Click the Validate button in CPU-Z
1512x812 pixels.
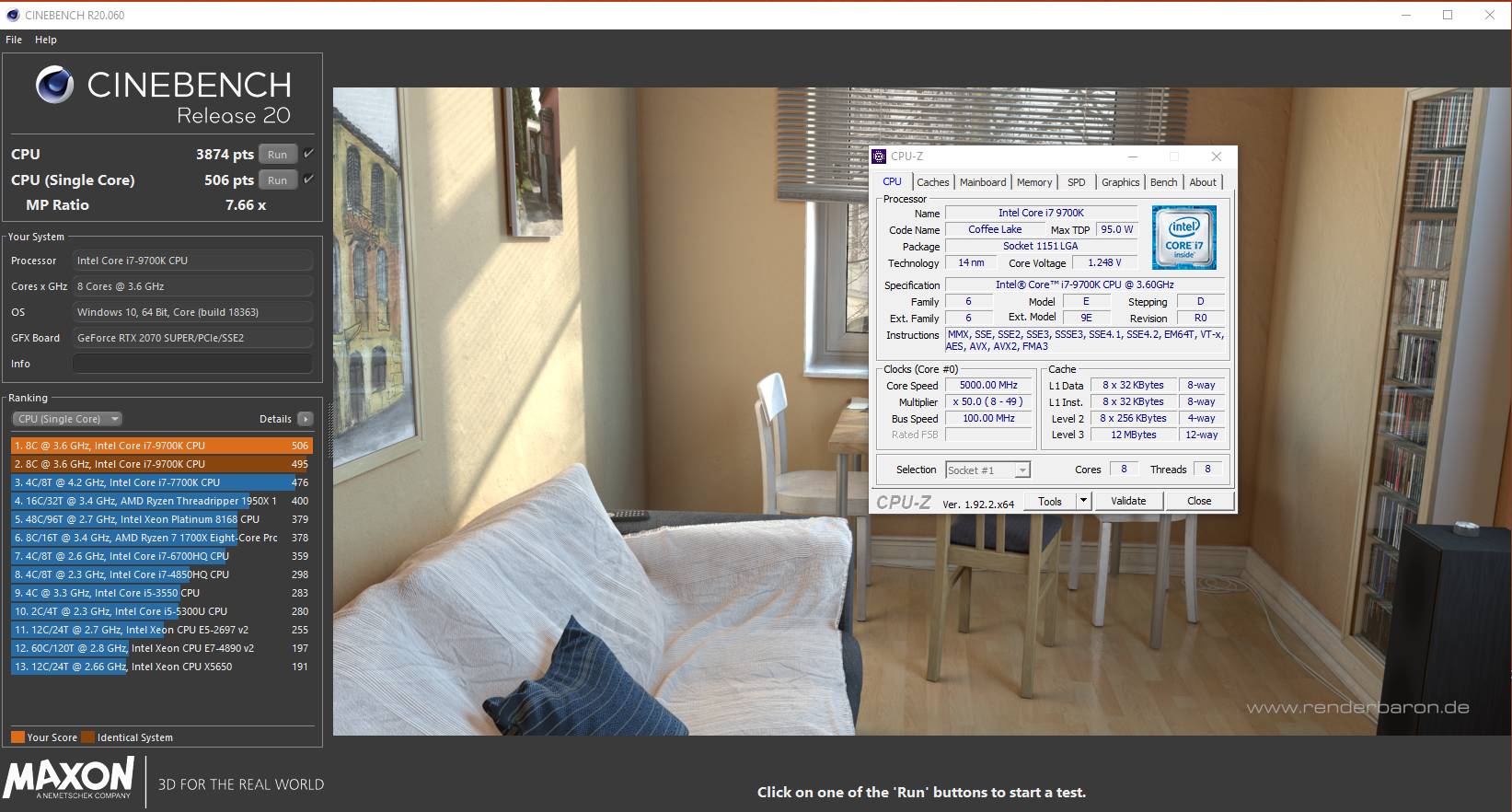pyautogui.click(x=1128, y=501)
